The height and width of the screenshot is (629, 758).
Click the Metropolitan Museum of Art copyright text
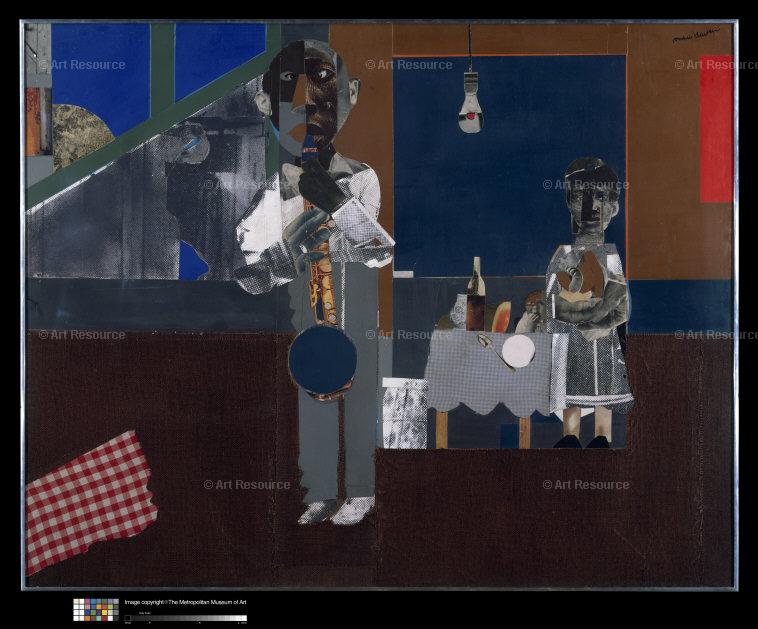[186, 602]
